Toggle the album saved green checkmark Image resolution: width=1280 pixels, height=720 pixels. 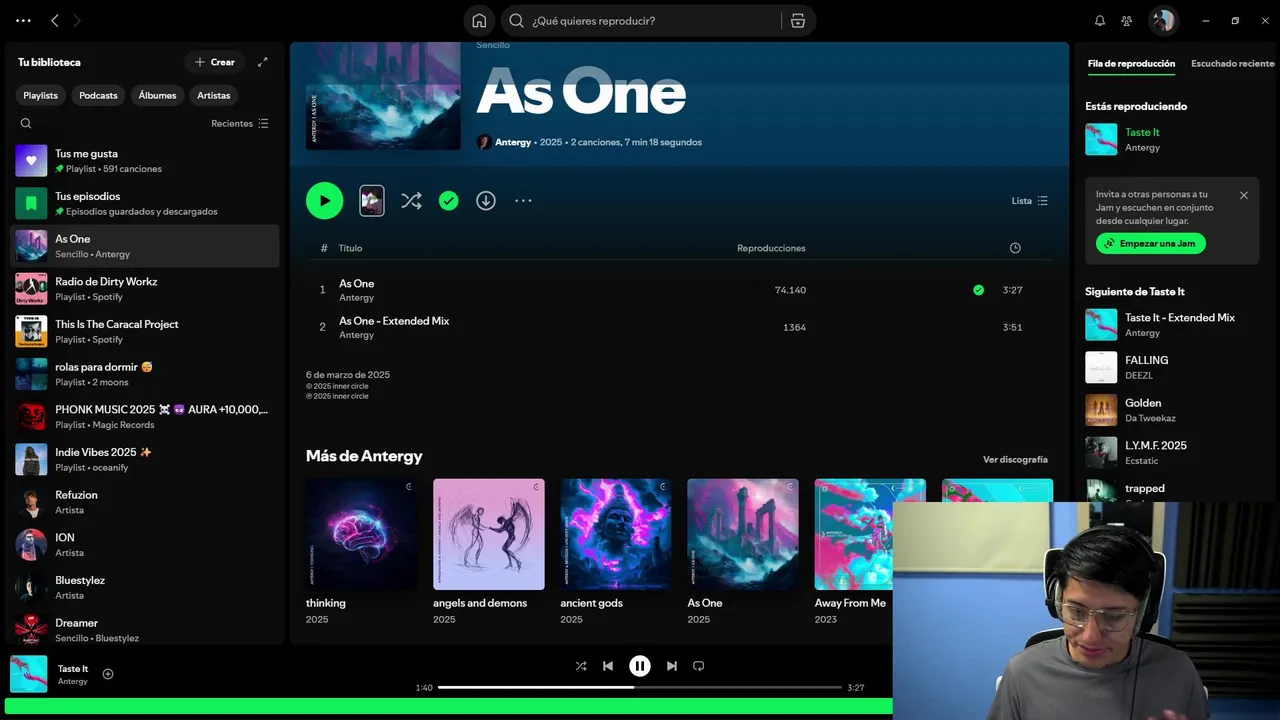coord(448,200)
